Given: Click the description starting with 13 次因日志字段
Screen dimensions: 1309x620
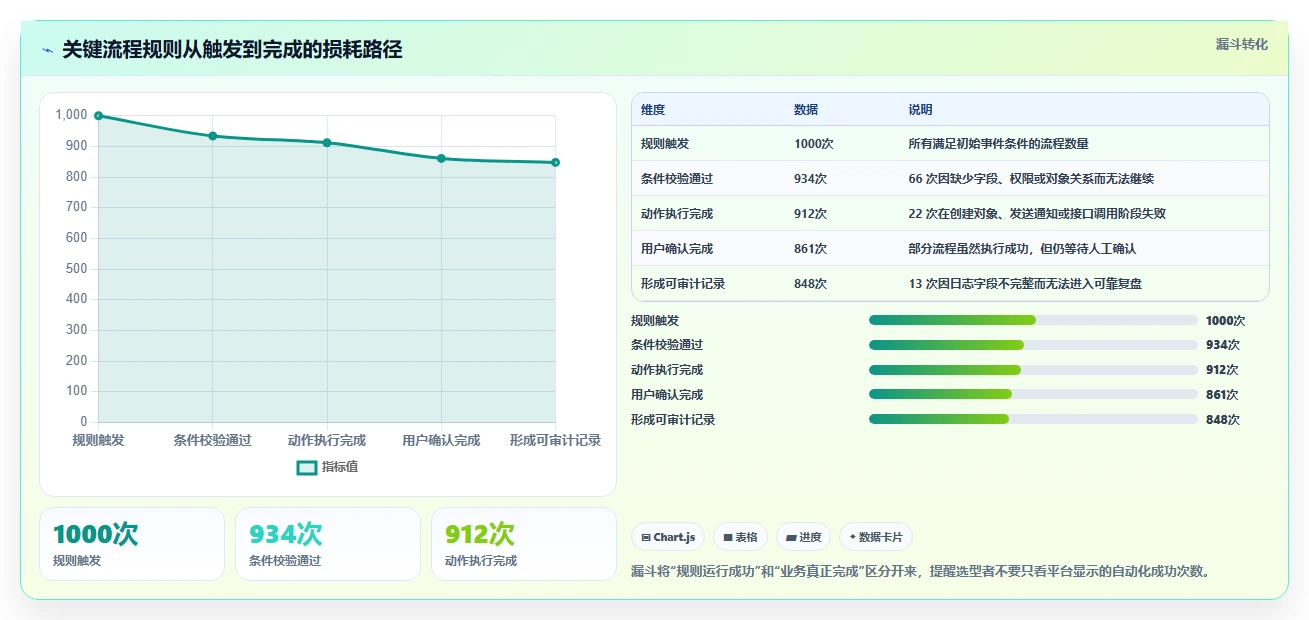Looking at the screenshot, I should click(1025, 284).
